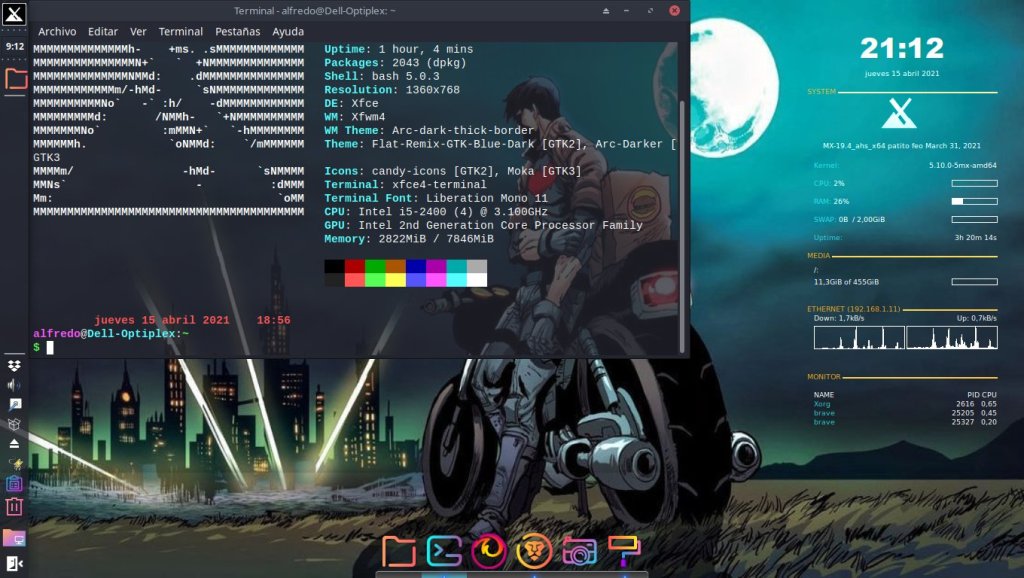Viewport: 1024px width, 578px height.
Task: Open the camera screenshot app in dock
Action: pyautogui.click(x=579, y=551)
